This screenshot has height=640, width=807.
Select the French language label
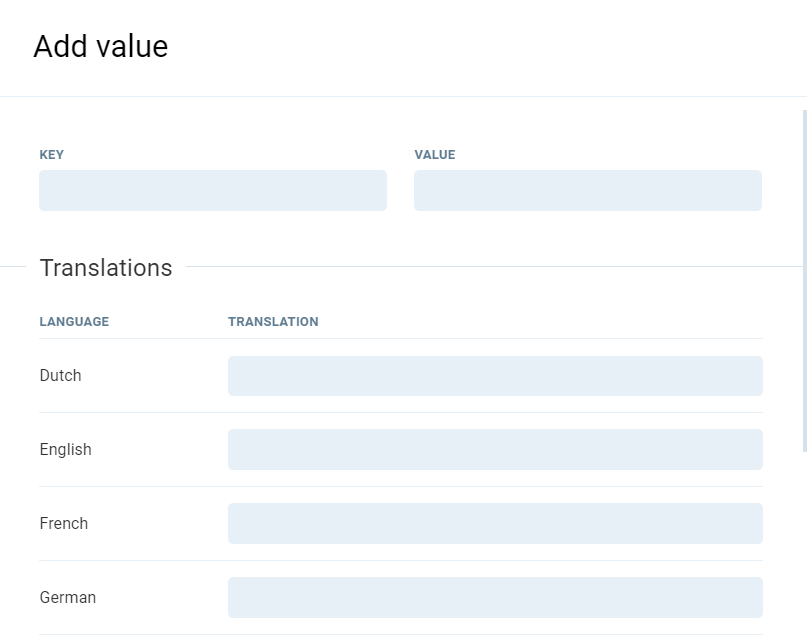64,524
